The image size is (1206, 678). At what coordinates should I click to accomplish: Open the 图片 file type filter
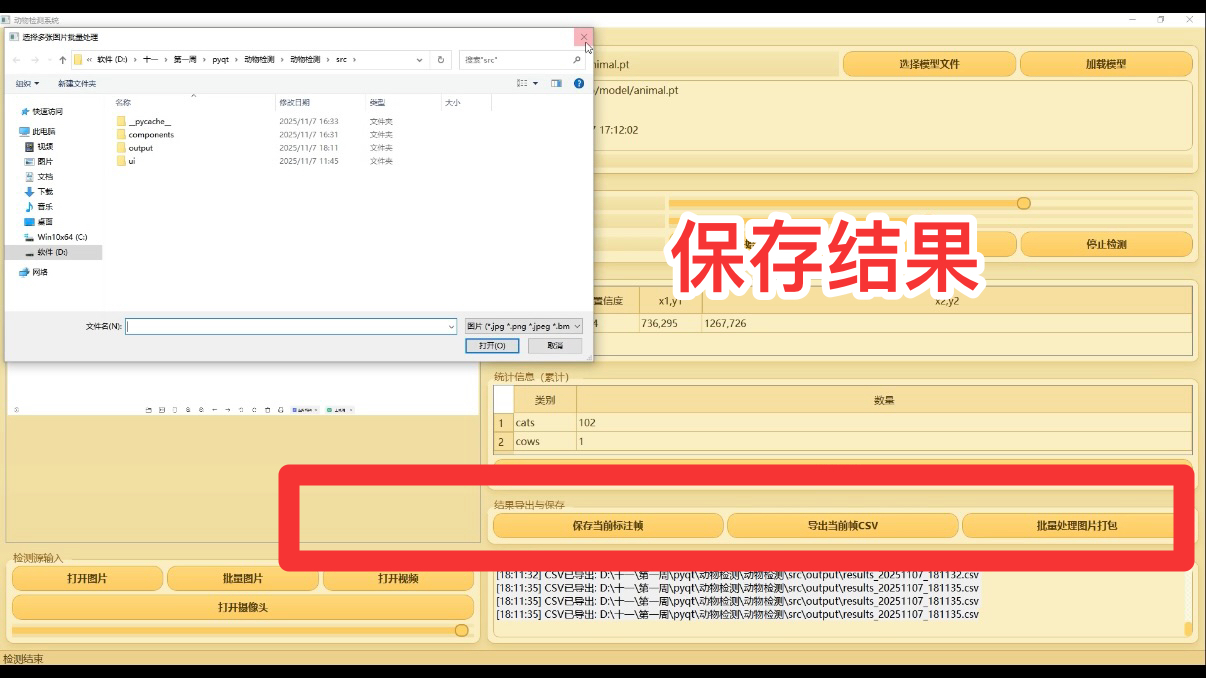click(x=523, y=326)
